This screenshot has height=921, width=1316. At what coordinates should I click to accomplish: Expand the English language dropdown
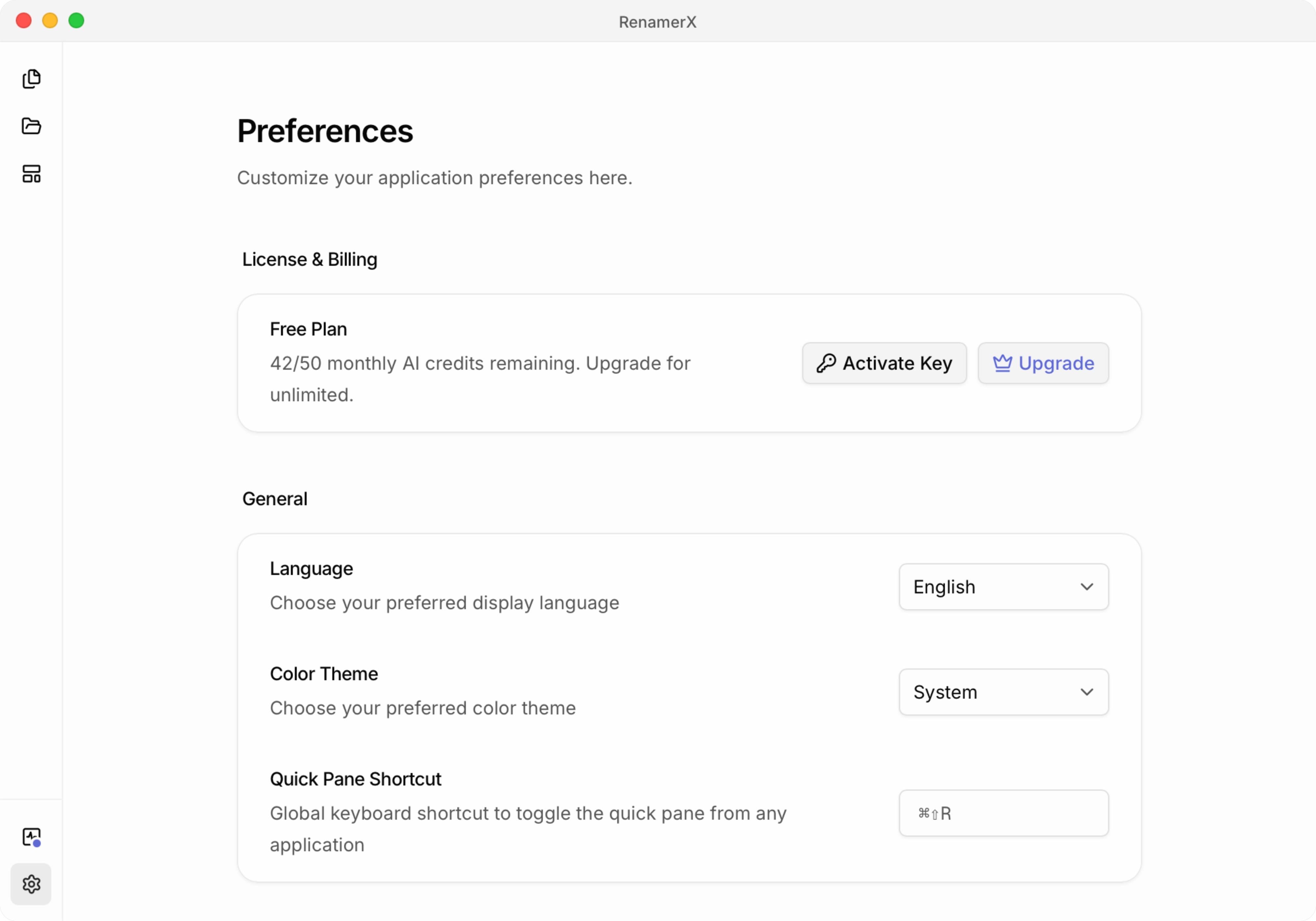point(1004,587)
